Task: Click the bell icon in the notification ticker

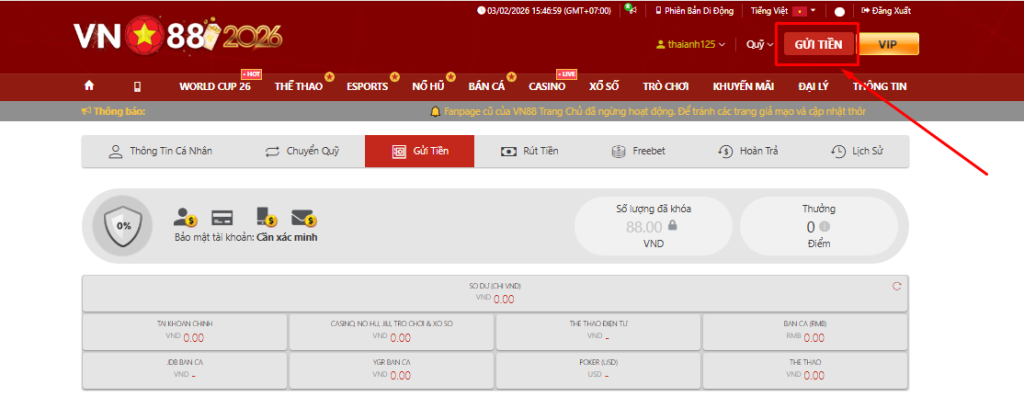Action: pos(435,112)
